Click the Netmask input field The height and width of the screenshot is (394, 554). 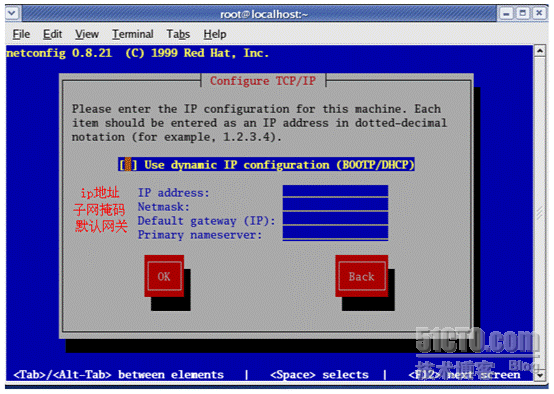[x=335, y=205]
